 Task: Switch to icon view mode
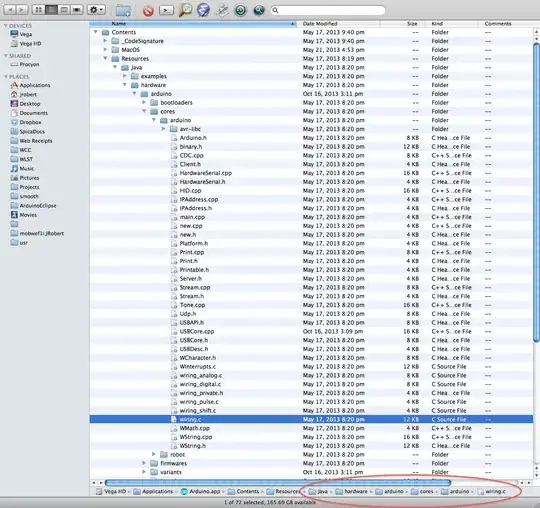[x=39, y=10]
